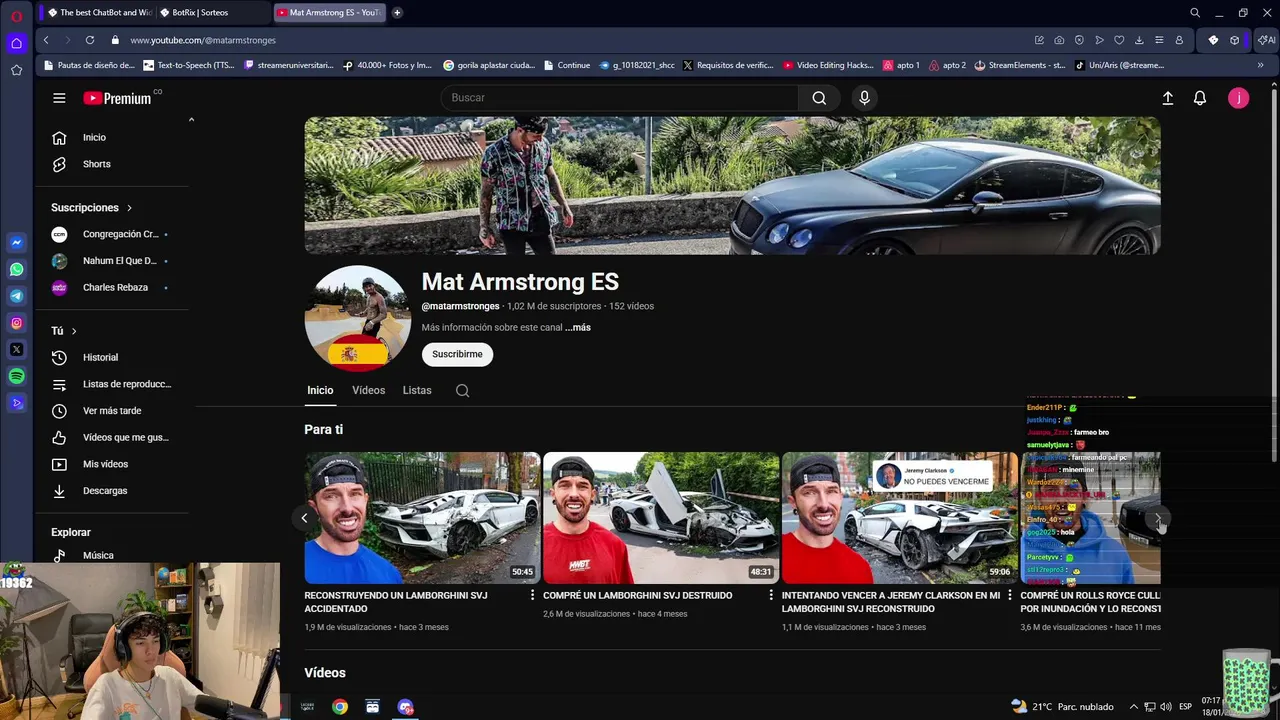Go back to previous page
Viewport: 1280px width, 720px height.
coord(46,40)
